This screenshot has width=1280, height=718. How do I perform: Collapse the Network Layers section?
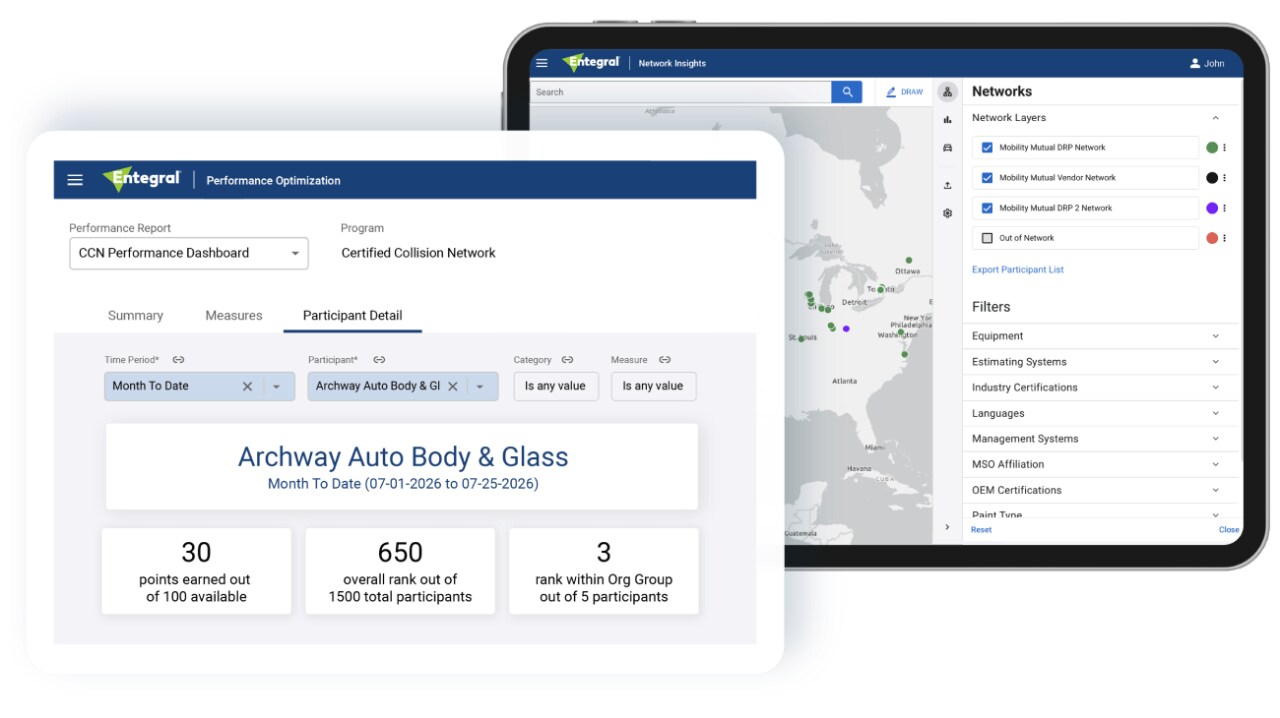tap(1216, 118)
